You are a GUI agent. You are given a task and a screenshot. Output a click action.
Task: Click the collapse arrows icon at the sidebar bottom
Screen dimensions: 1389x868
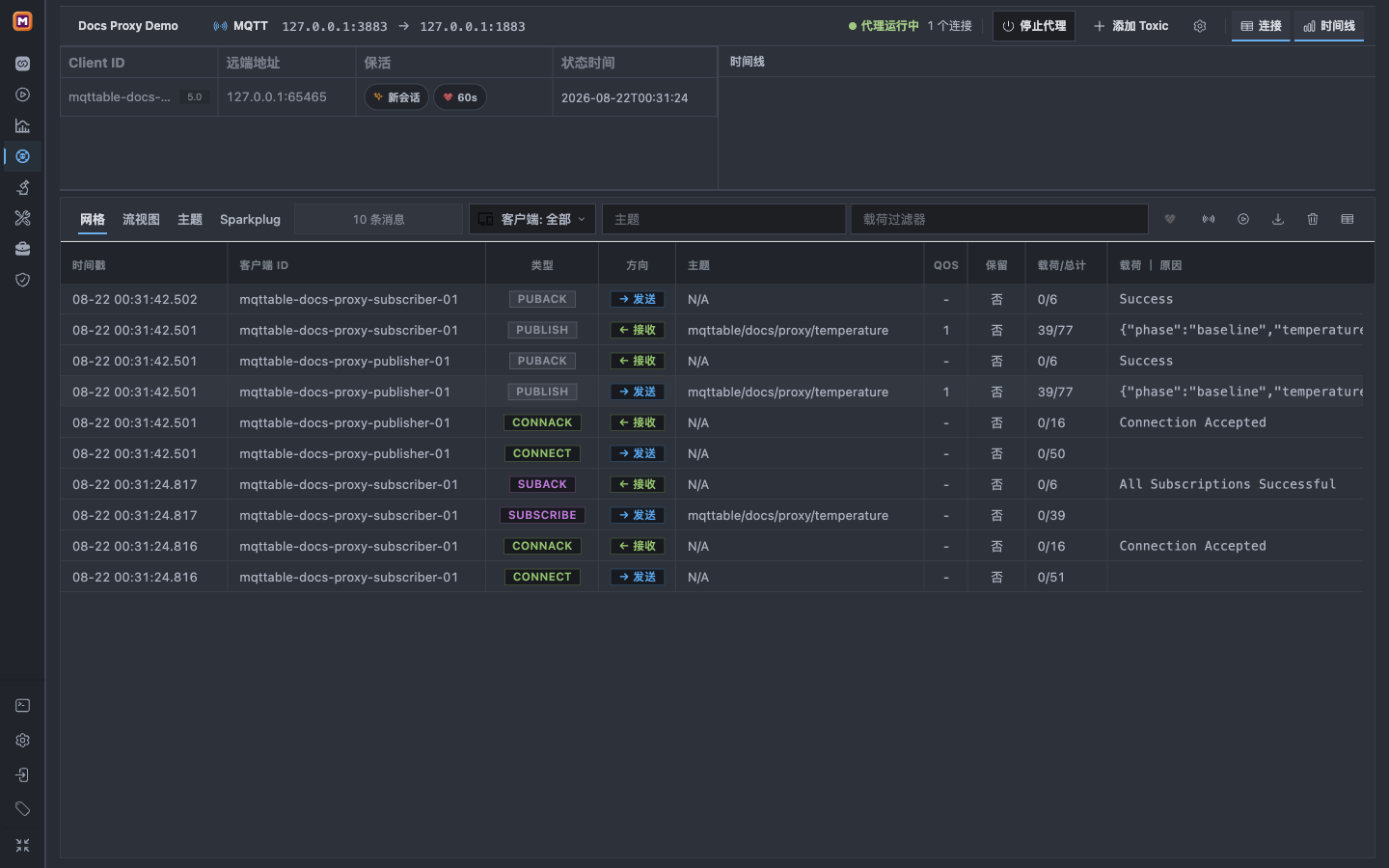(x=22, y=845)
